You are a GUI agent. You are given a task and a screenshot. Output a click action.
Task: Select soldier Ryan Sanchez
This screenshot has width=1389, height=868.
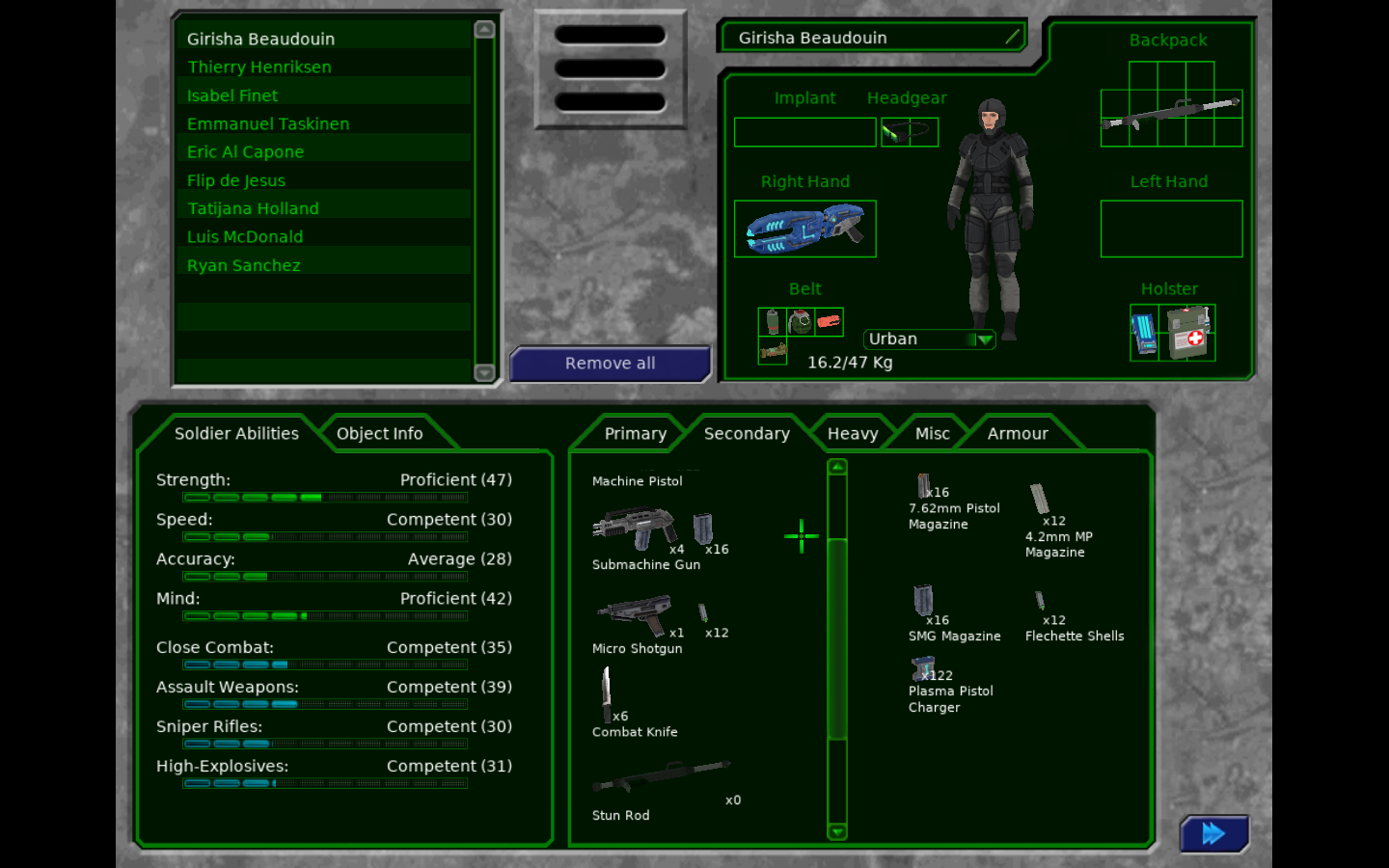tap(324, 265)
